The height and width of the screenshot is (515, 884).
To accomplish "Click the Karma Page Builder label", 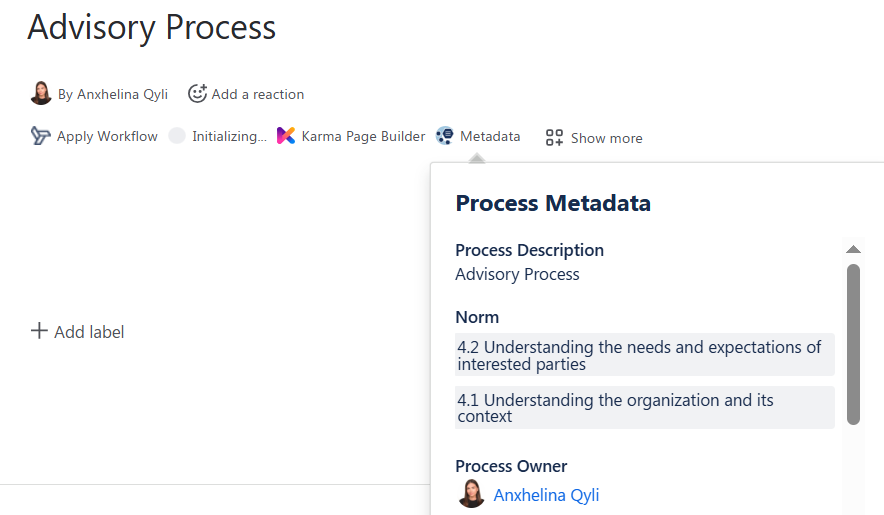I will coord(363,136).
